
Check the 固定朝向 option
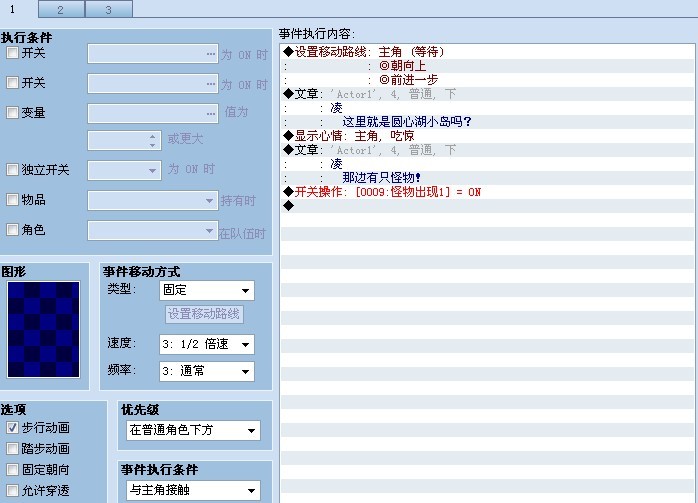12,470
